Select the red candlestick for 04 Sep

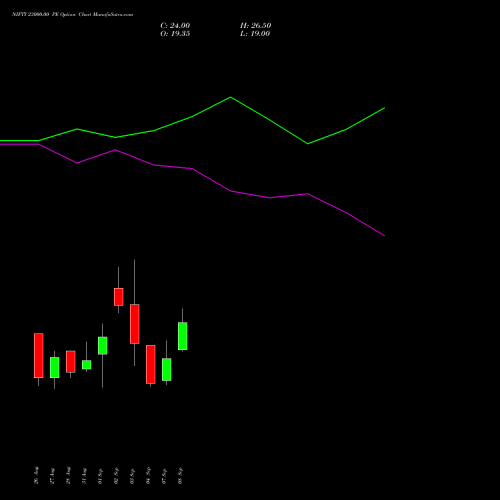point(151,364)
